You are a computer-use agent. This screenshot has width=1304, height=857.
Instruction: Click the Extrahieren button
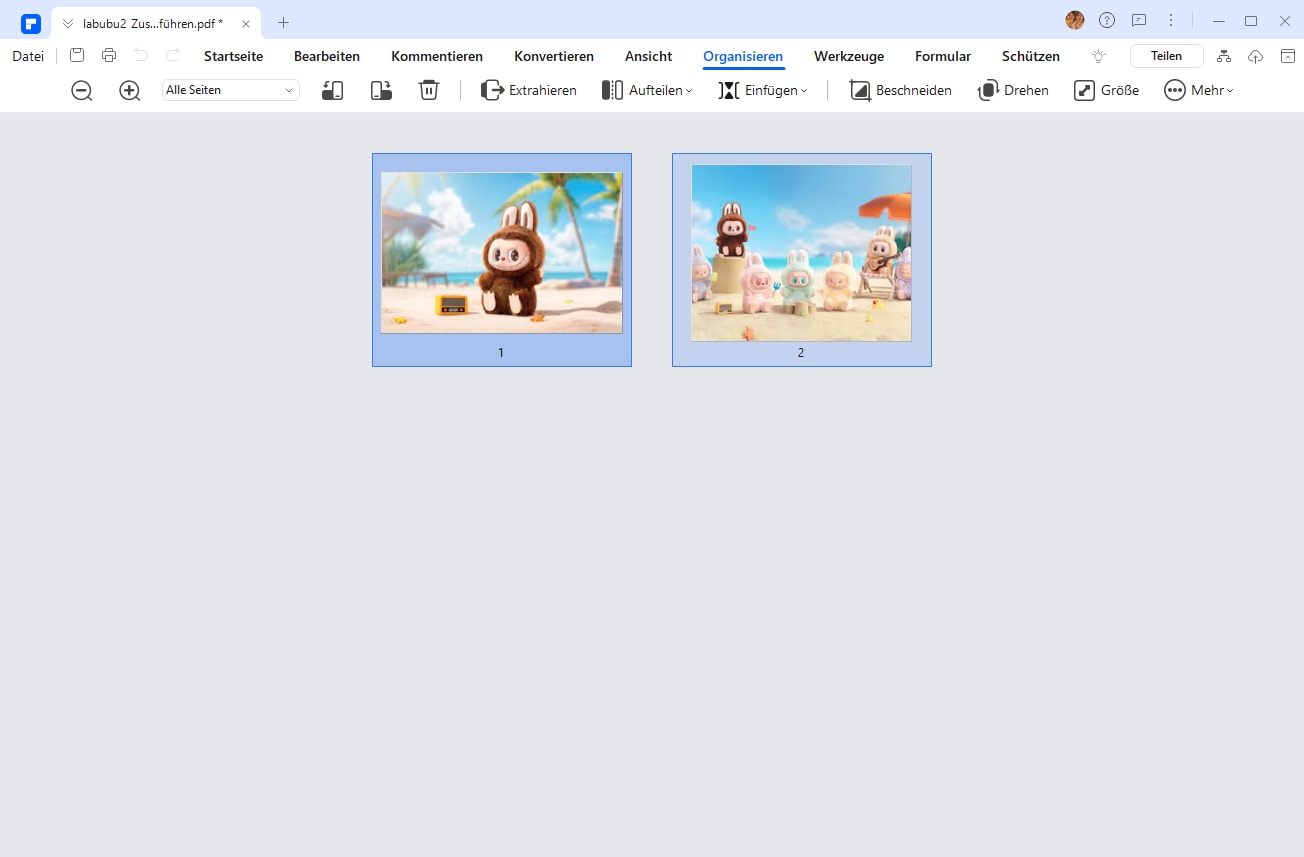(x=529, y=90)
